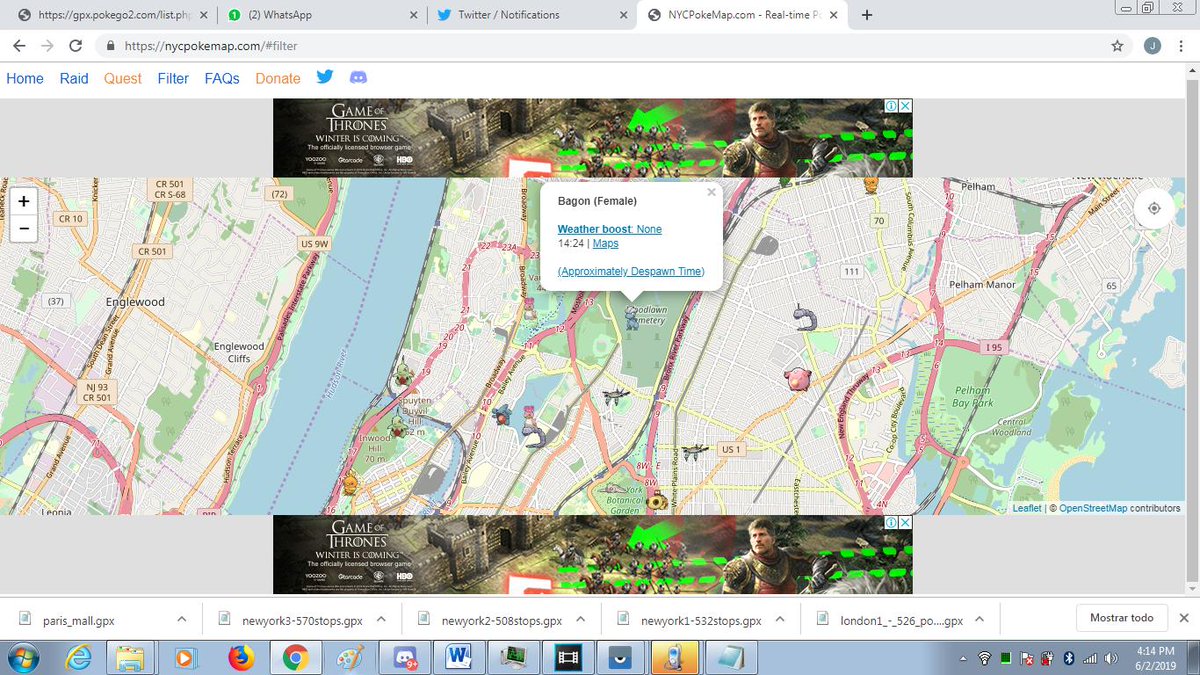Image resolution: width=1200 pixels, height=675 pixels.
Task: Open the downloaded newyork3-570stops.gpx file
Action: click(x=290, y=620)
